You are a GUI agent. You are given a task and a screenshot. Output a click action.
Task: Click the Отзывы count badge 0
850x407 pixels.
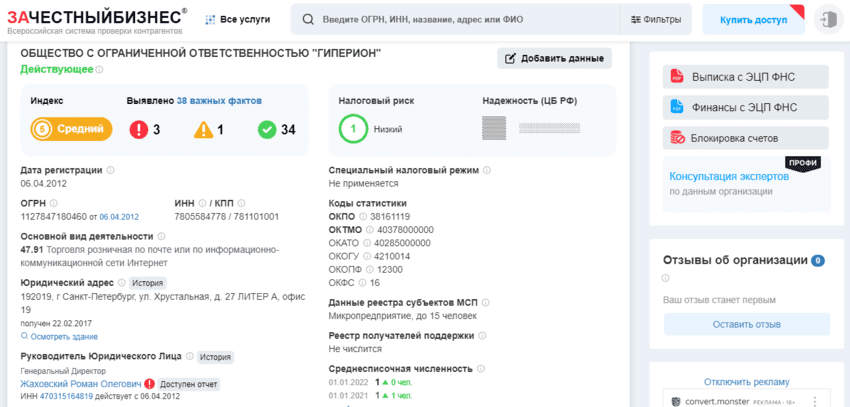(817, 261)
